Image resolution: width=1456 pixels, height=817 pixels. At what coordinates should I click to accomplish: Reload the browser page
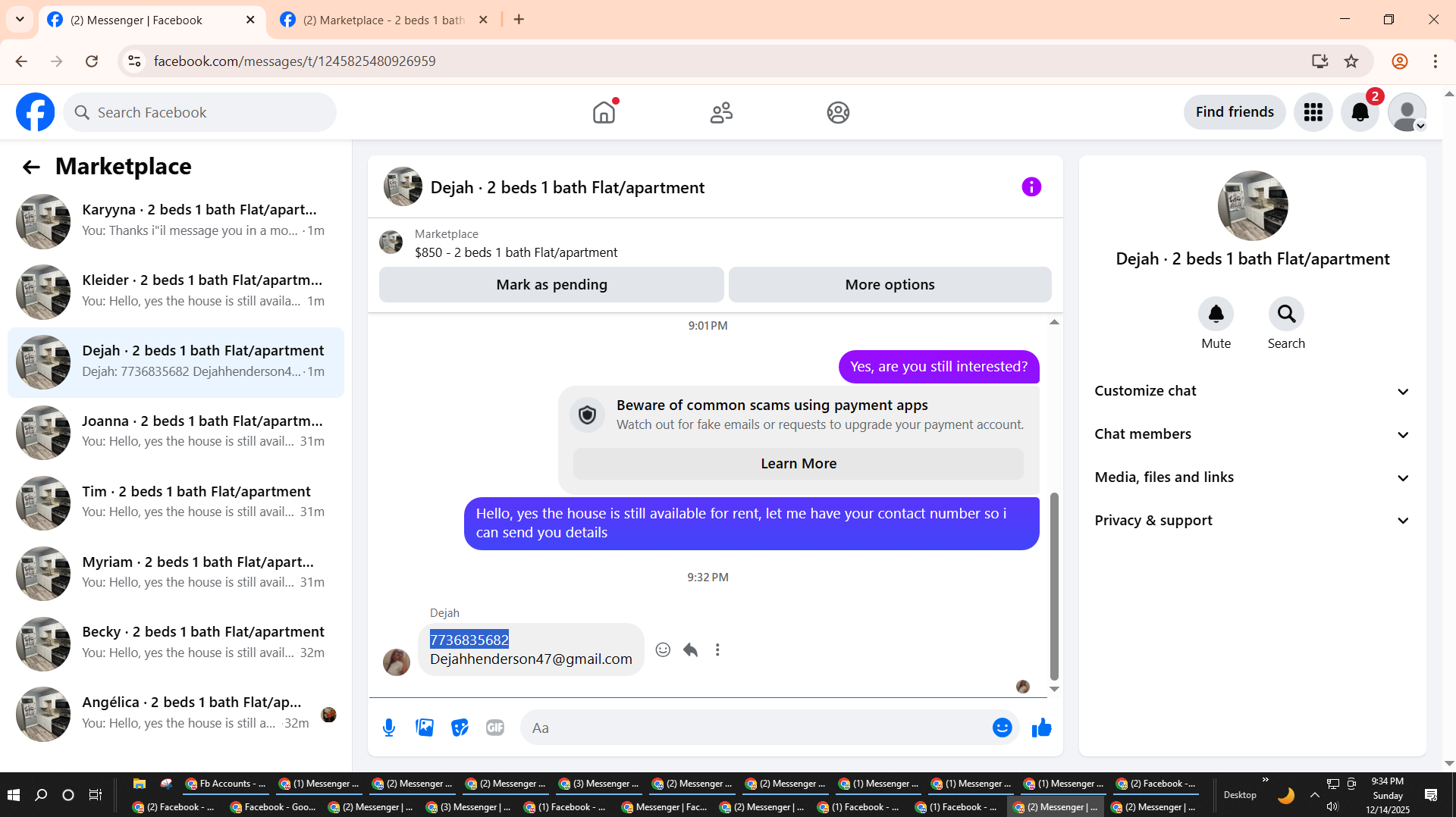pos(92,61)
